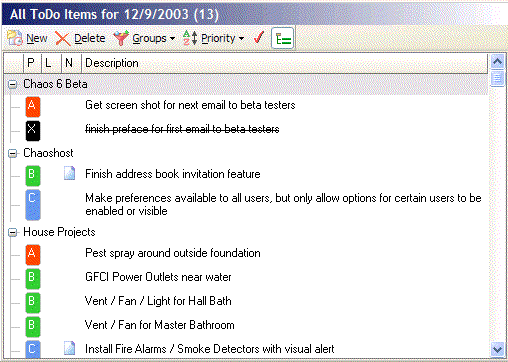Image resolution: width=508 pixels, height=362 pixels.
Task: Click the New todo item button
Action: tap(27, 38)
